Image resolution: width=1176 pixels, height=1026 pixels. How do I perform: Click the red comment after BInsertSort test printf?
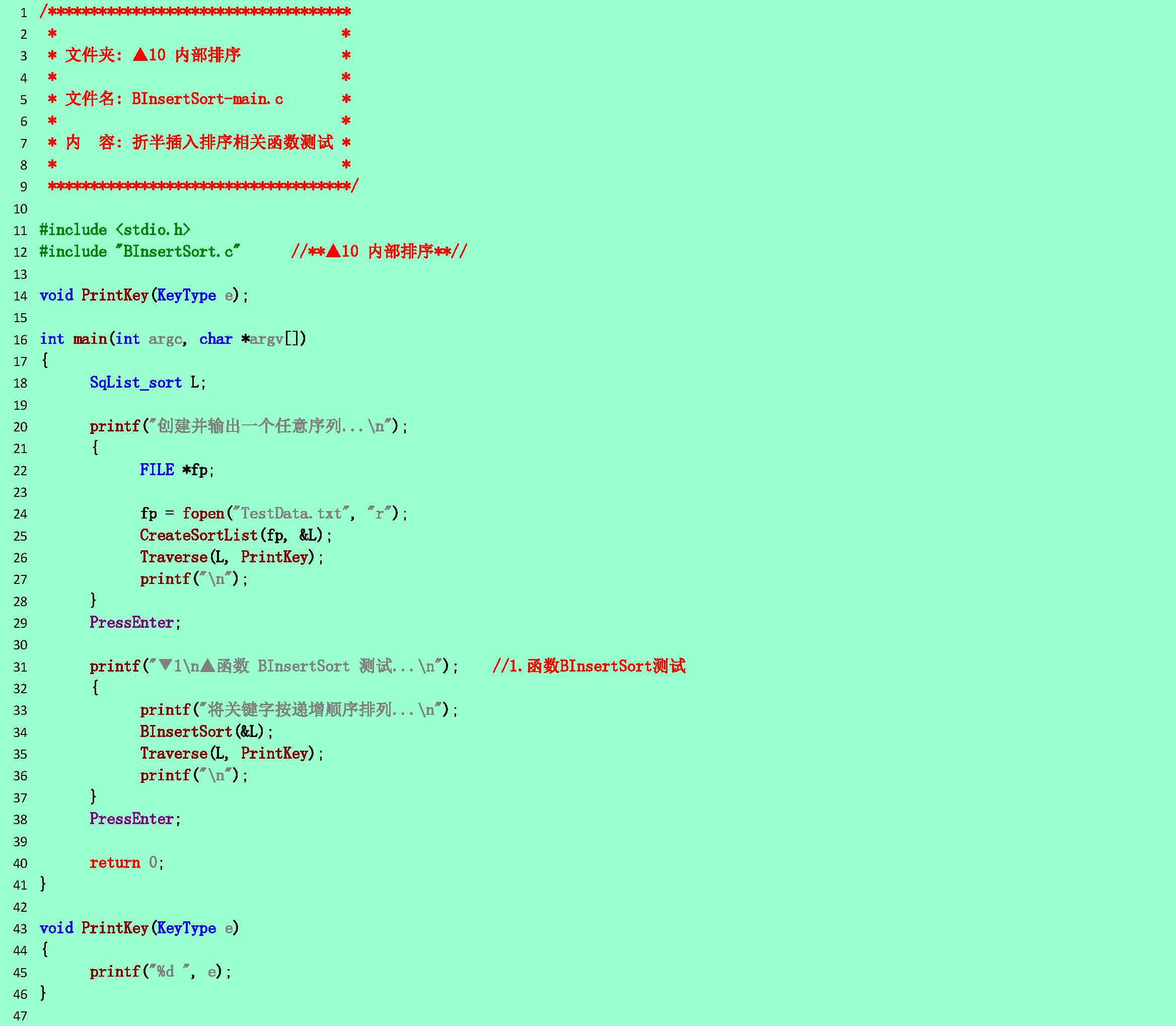pyautogui.click(x=589, y=666)
